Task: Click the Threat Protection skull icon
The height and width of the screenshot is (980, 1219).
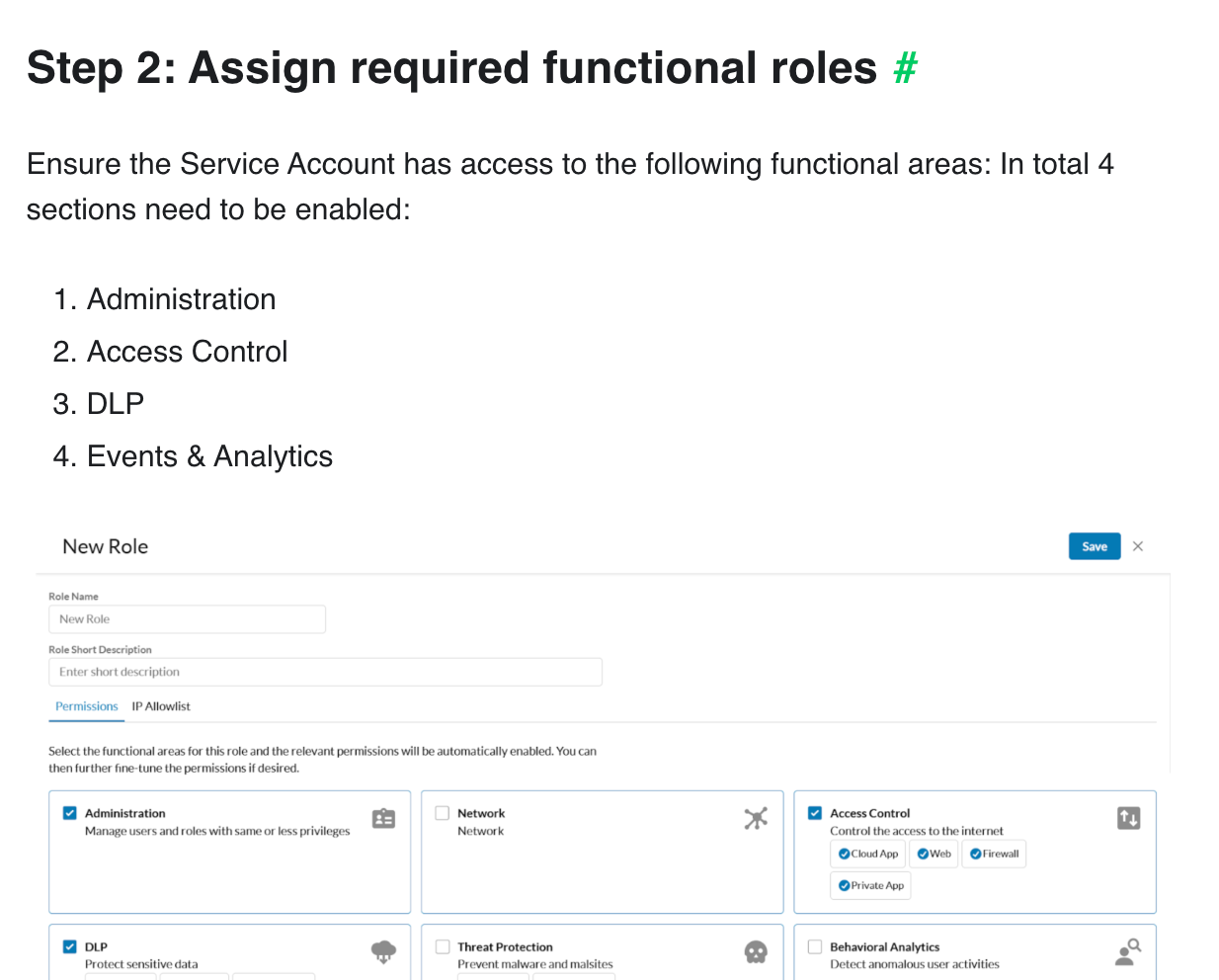Action: (756, 951)
